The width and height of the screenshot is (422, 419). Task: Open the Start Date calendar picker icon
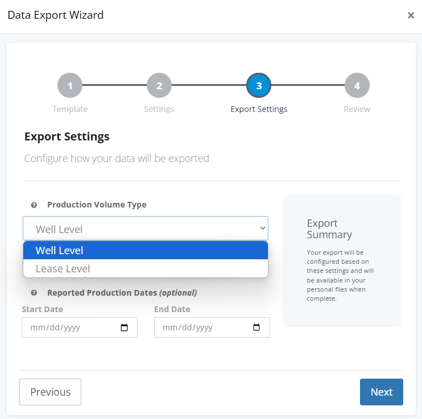(124, 328)
